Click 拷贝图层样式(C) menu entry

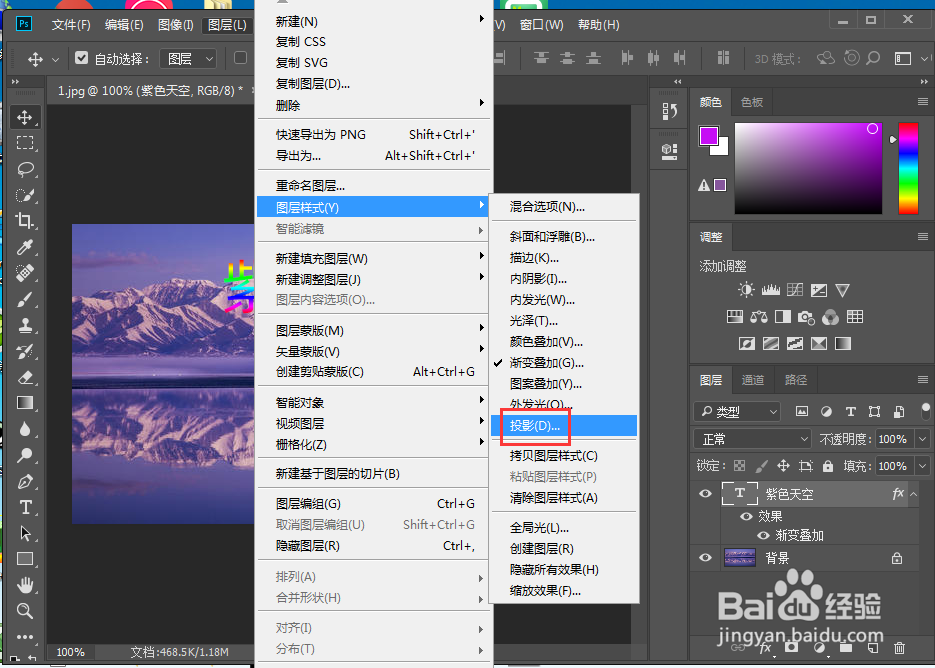pyautogui.click(x=564, y=456)
